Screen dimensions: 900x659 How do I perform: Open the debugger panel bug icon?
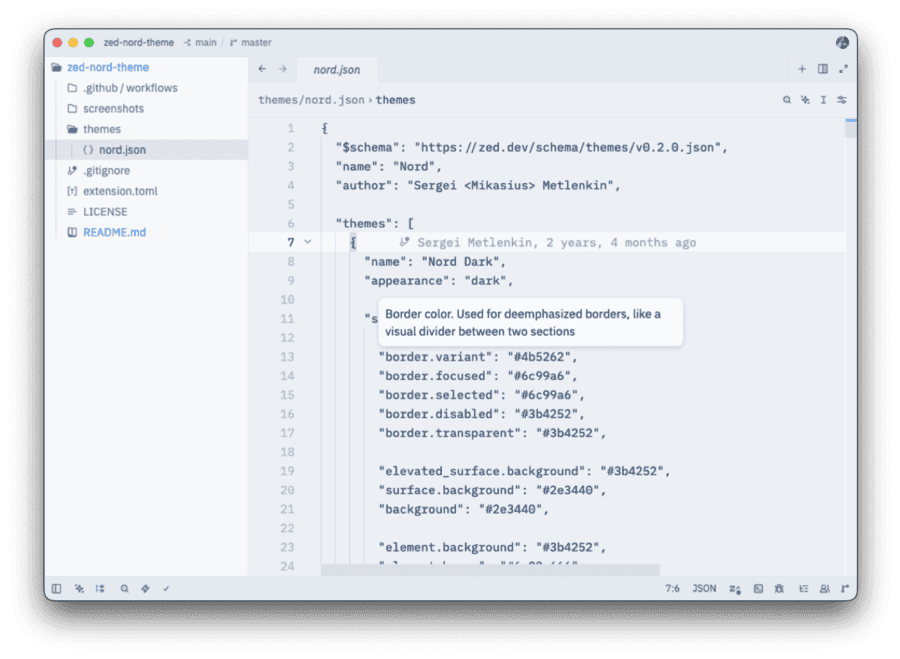[x=779, y=589]
